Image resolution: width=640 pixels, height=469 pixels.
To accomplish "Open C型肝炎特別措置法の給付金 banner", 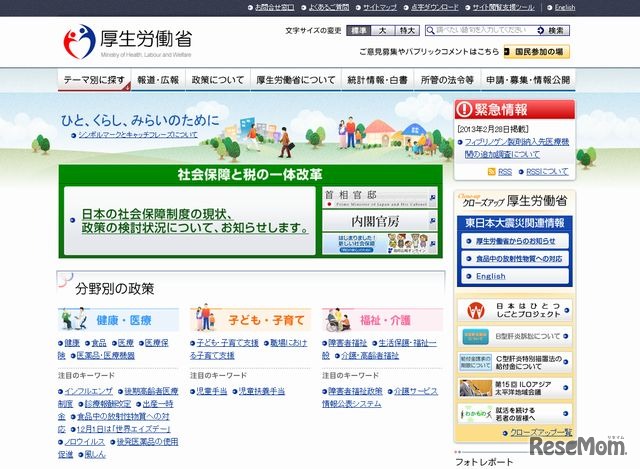I will [x=514, y=362].
